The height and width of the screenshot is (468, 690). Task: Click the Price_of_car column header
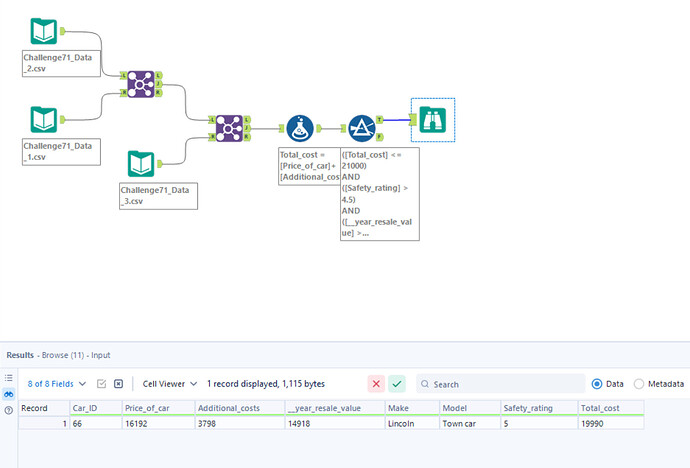(x=158, y=408)
